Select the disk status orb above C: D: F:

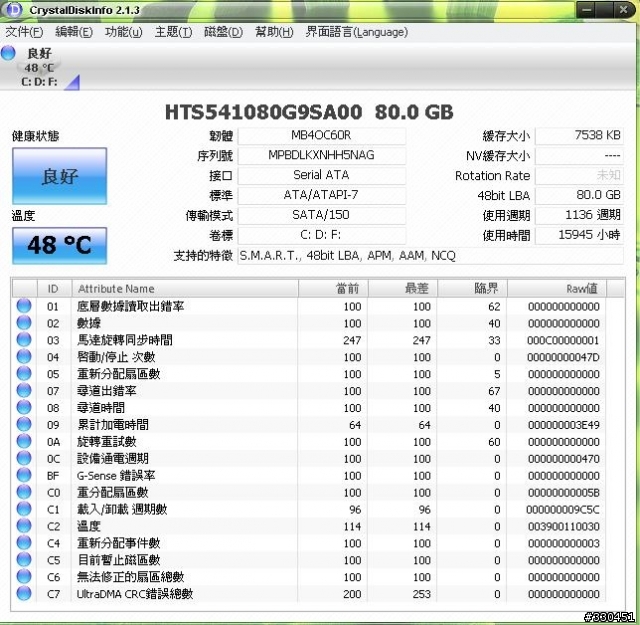point(8,53)
